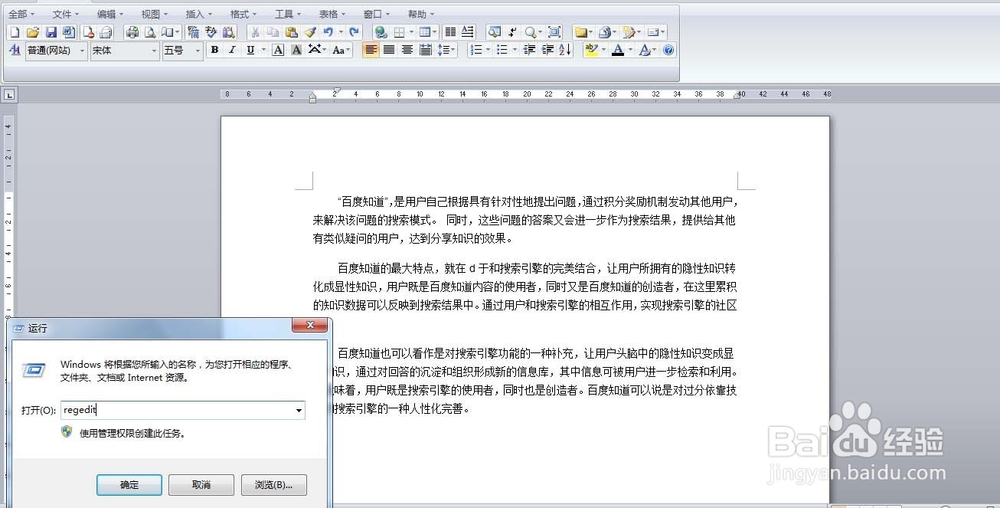The width and height of the screenshot is (1000, 508).
Task: Open the 文件 menu
Action: (66, 14)
